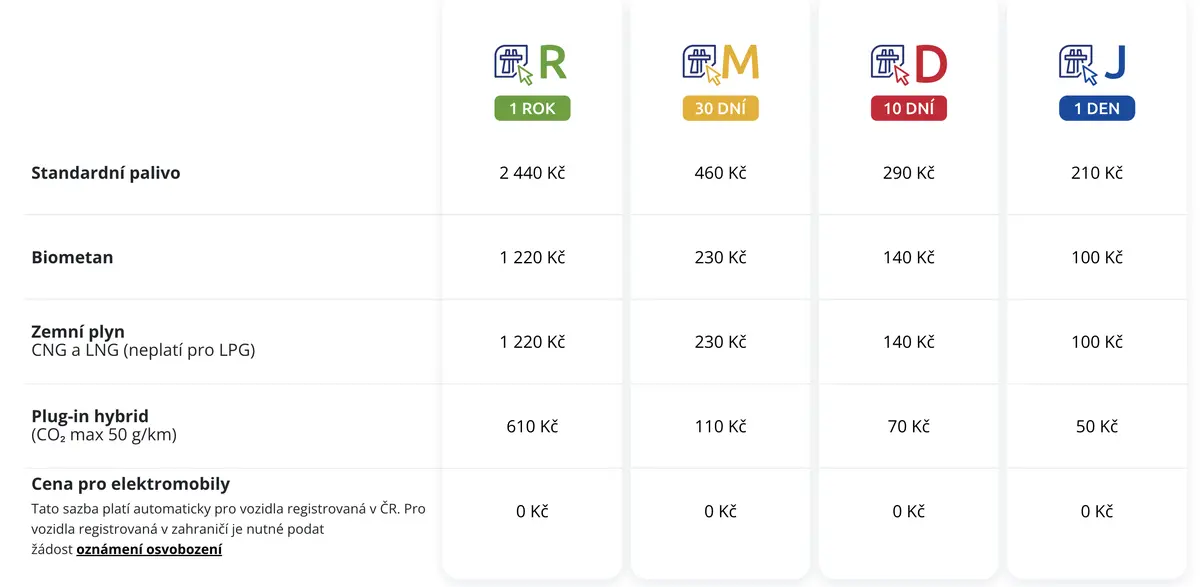Screen dimensions: 1200x587
Task: Click the 210 Kč one-day standard price
Action: pyautogui.click(x=1097, y=173)
